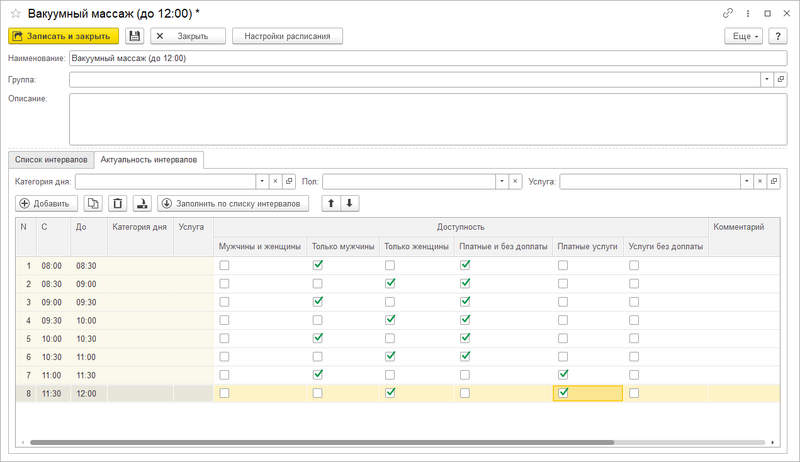
Task: Enable Услуги без доплаты in row 8
Action: [x=634, y=393]
